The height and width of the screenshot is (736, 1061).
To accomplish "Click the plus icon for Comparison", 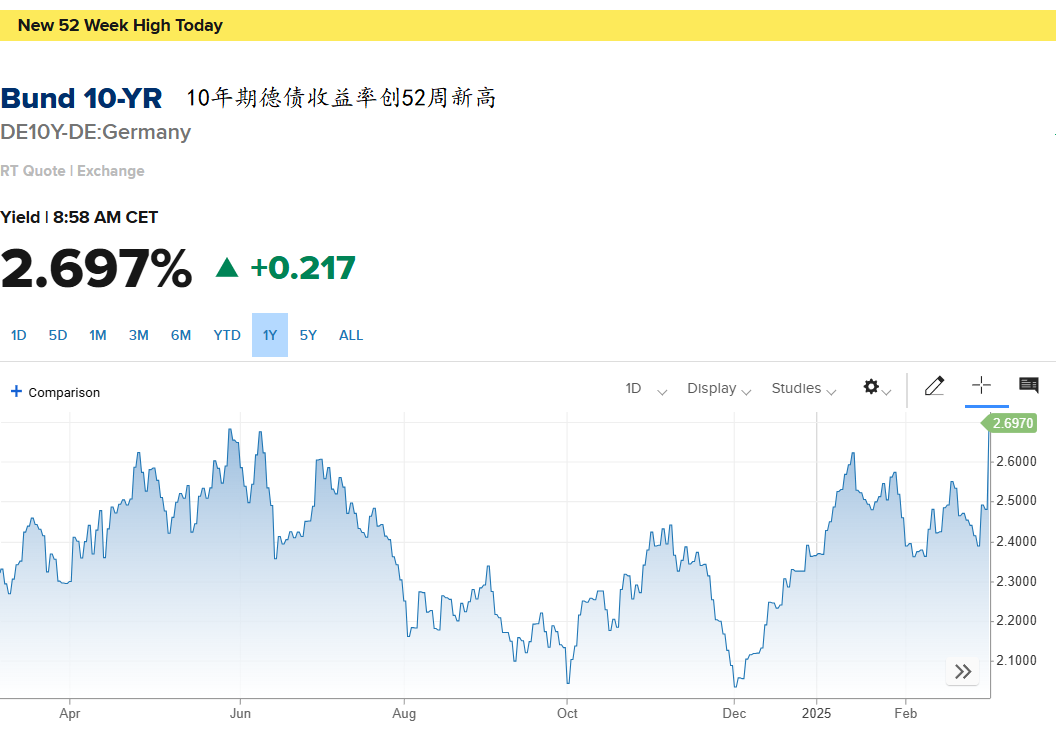I will pos(16,392).
